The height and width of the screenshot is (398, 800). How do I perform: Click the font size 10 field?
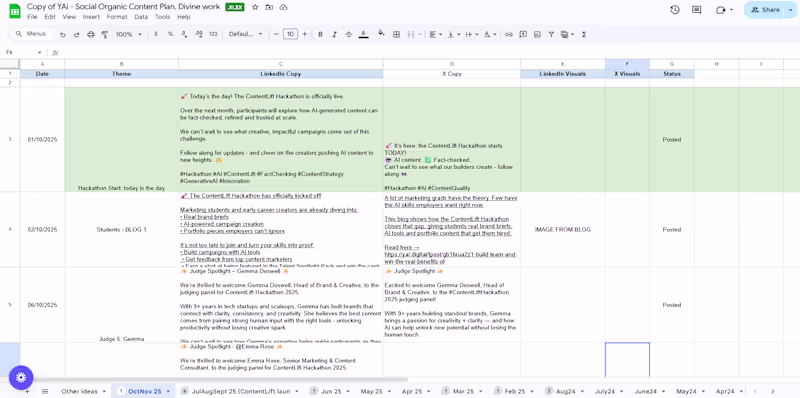290,34
